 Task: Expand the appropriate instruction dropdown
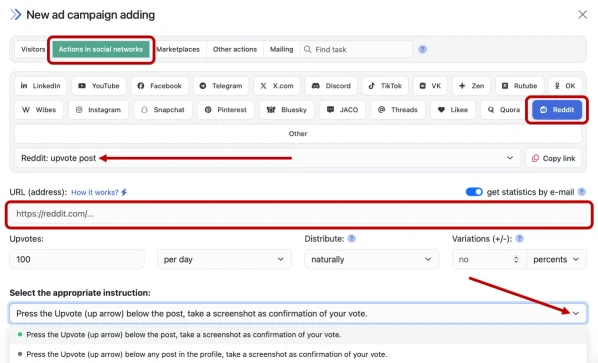pyautogui.click(x=298, y=313)
